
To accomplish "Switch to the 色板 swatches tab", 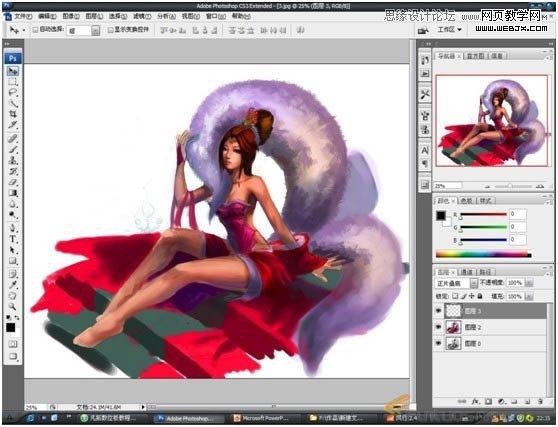I will 466,201.
